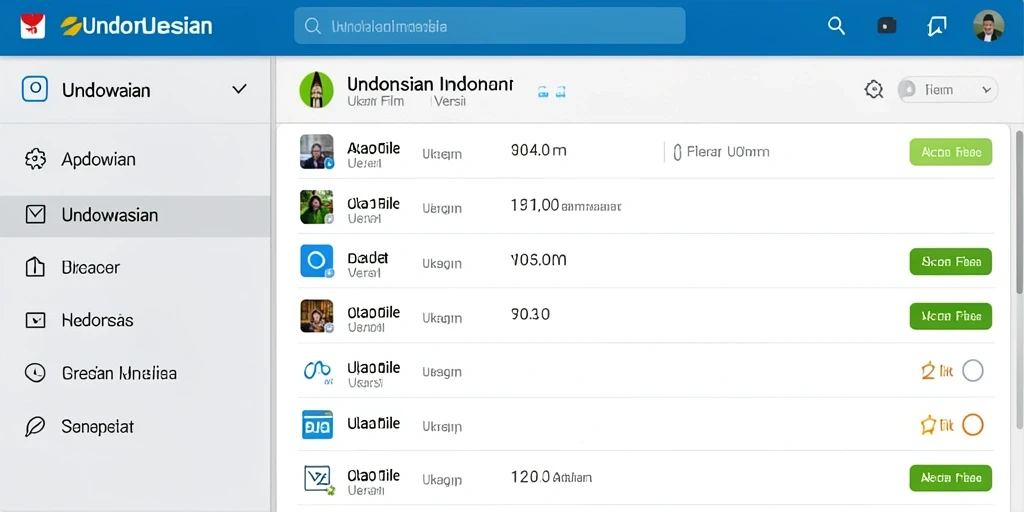The image size is (1024, 512).
Task: Click the V05.0m value
Action: pos(538,260)
